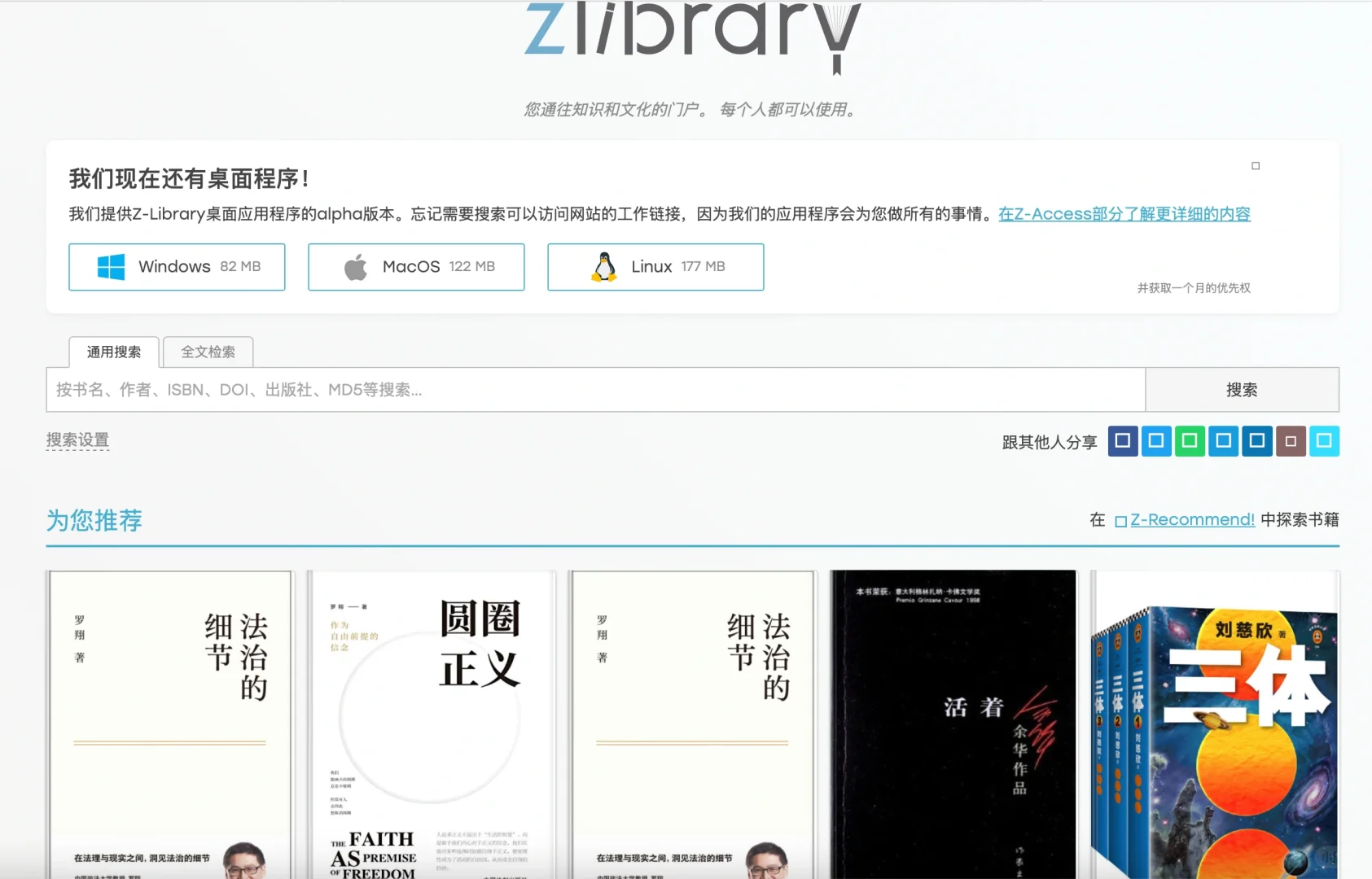This screenshot has height=879, width=1372.
Task: Focus the book search input field
Action: click(x=596, y=390)
